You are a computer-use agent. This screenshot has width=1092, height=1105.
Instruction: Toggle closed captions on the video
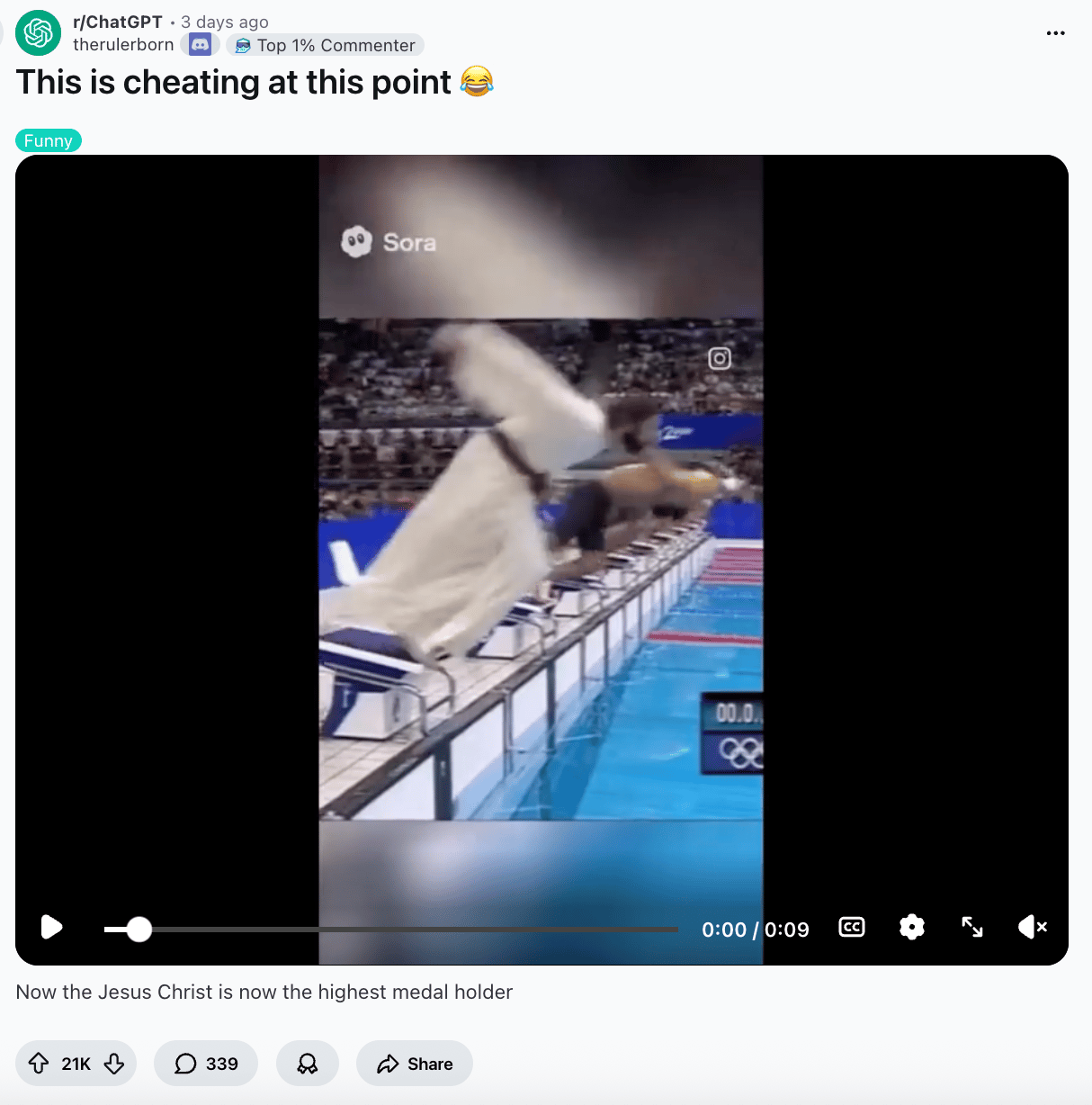click(x=851, y=927)
